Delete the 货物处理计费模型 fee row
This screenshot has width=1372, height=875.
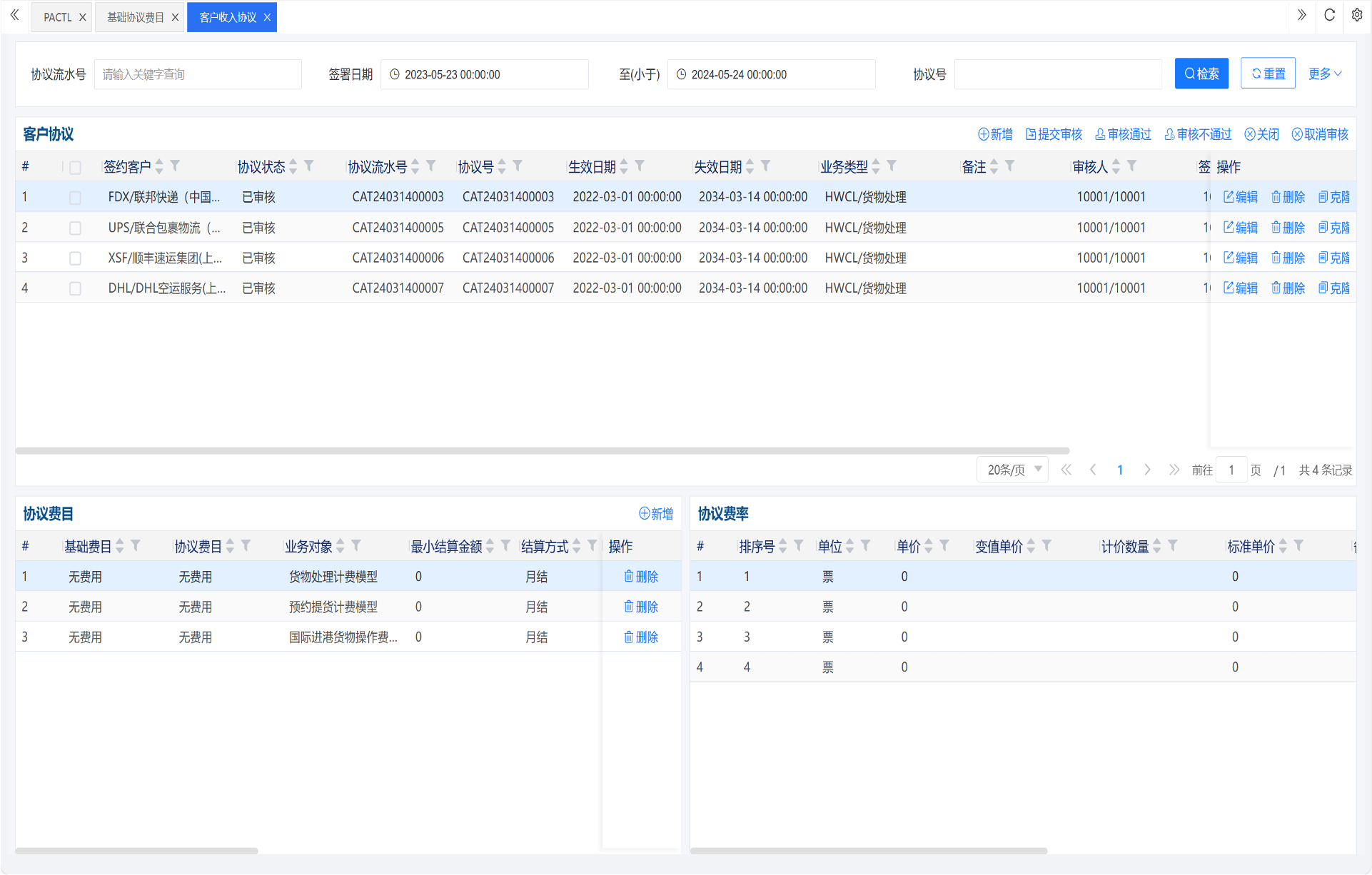click(x=641, y=577)
